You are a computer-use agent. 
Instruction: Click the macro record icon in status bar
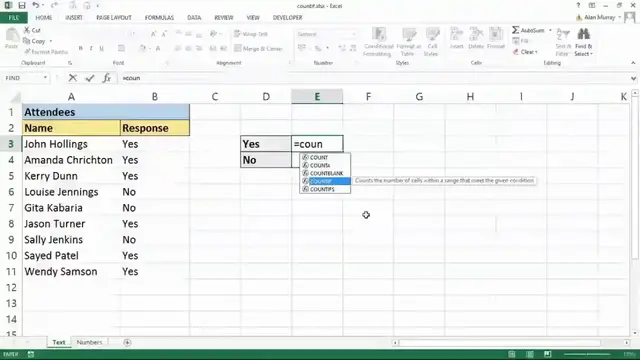click(31, 354)
